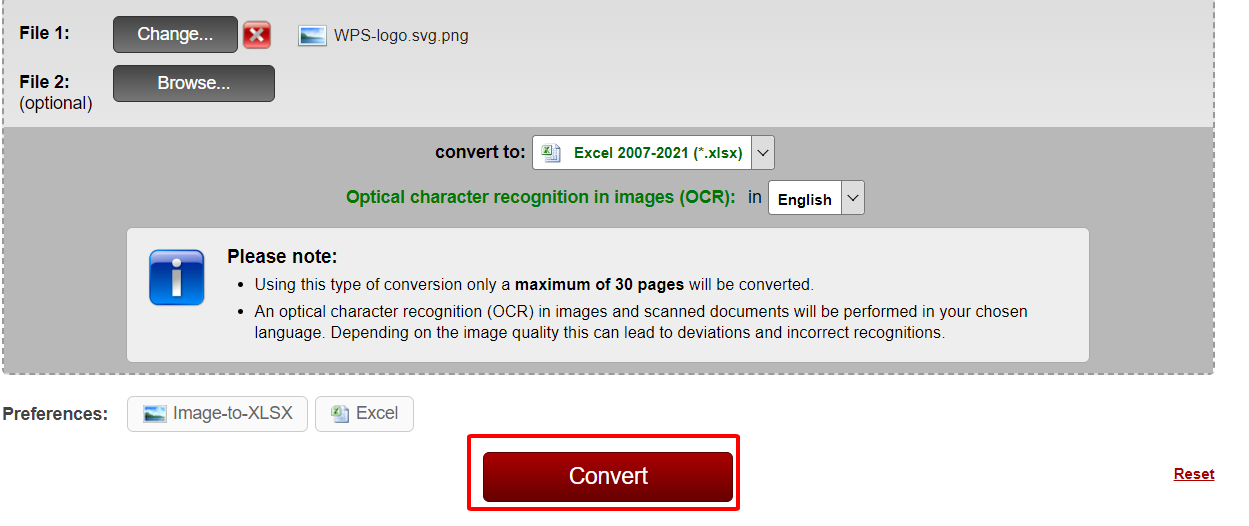Click the Excel preference spreadsheet icon

(340, 414)
